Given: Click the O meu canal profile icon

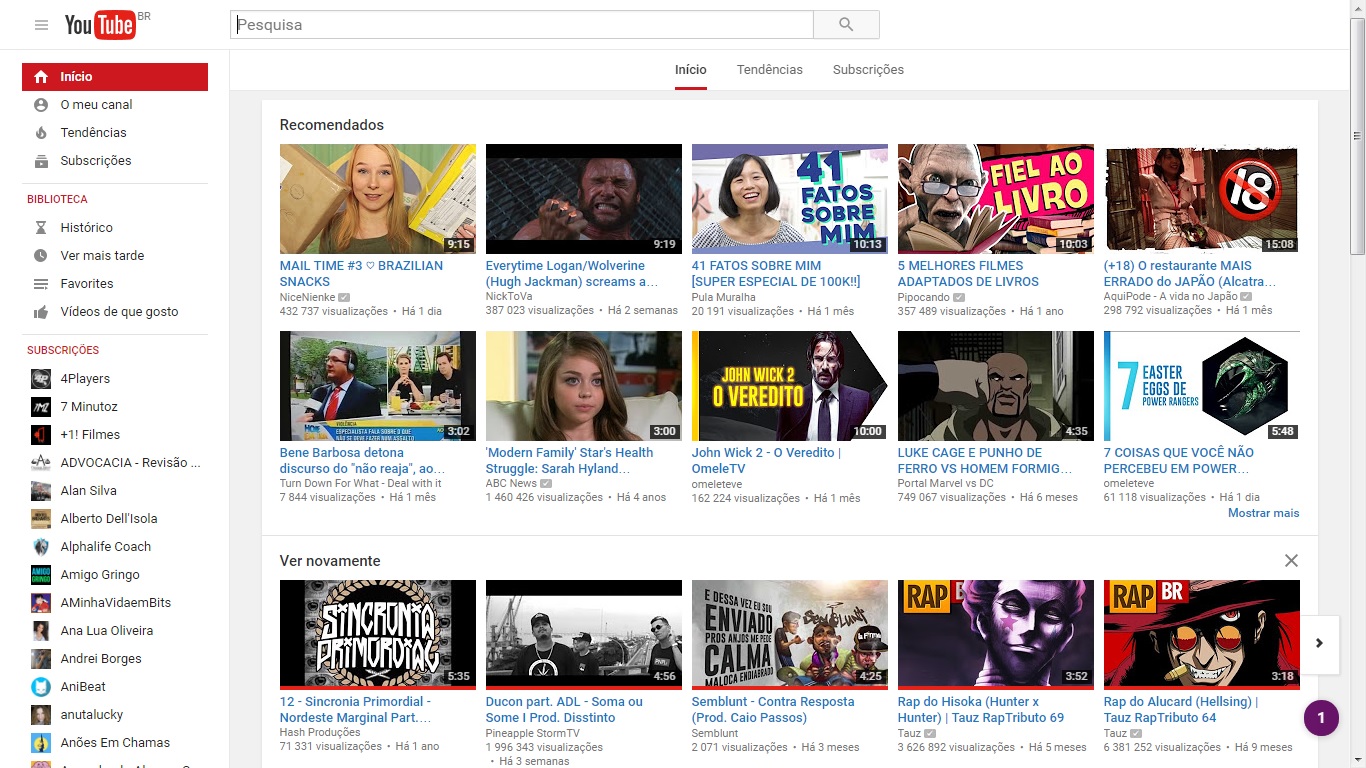Looking at the screenshot, I should 41,105.
